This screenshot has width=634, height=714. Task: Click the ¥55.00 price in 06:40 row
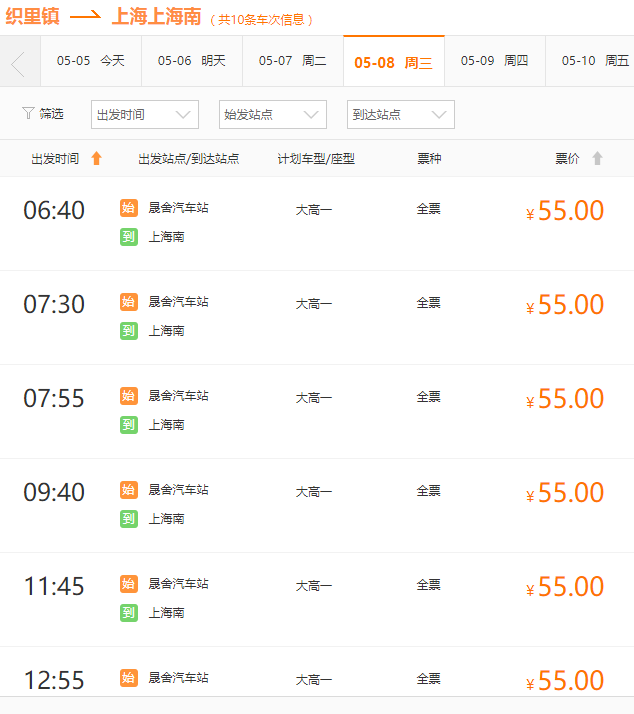(565, 211)
